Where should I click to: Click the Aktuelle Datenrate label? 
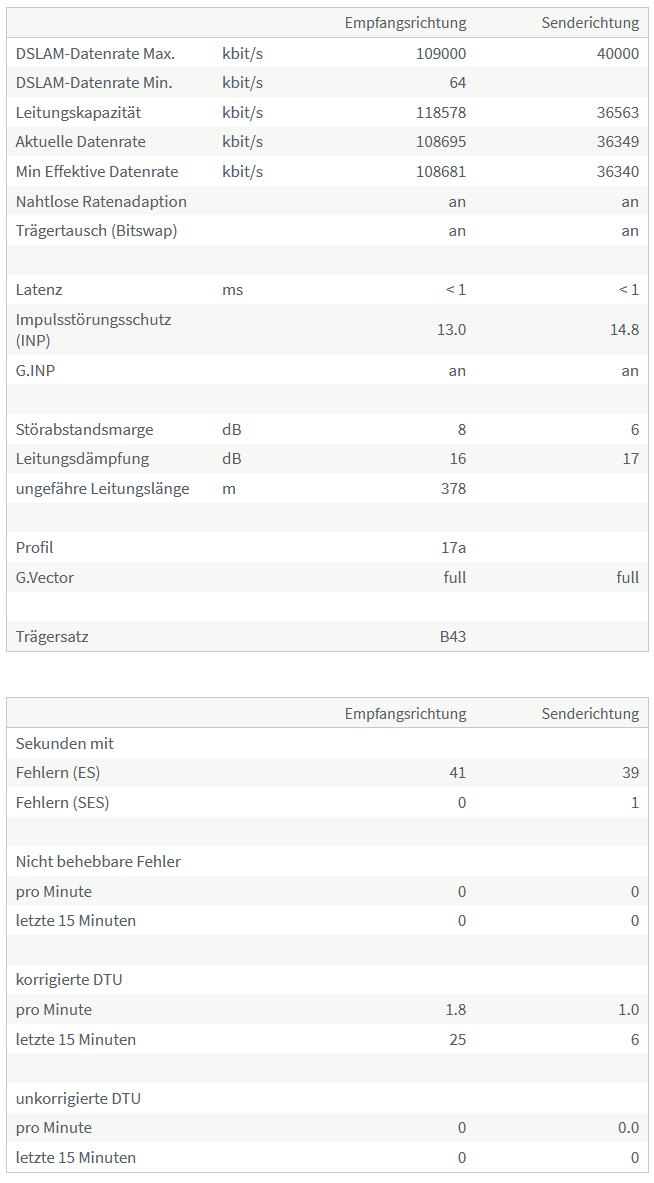coord(75,142)
